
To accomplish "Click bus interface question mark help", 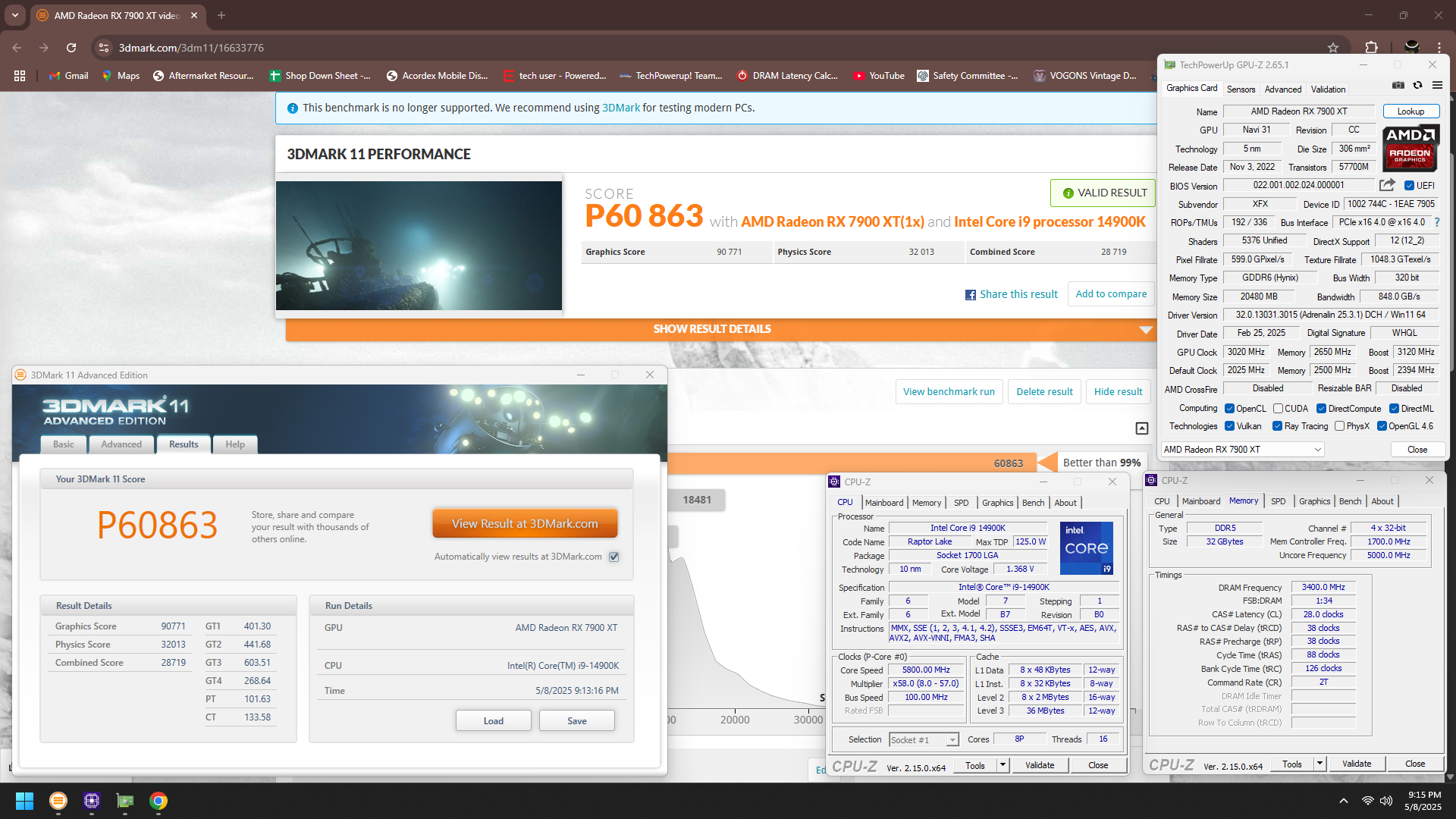I will coord(1437,222).
